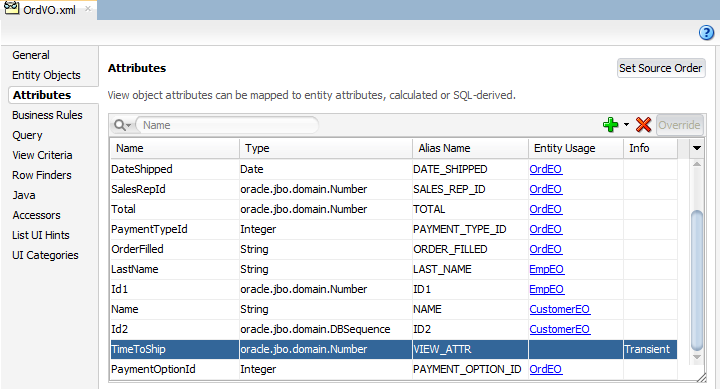Open CustomerEO link in Name row
Image resolution: width=720 pixels, height=389 pixels.
[559, 309]
